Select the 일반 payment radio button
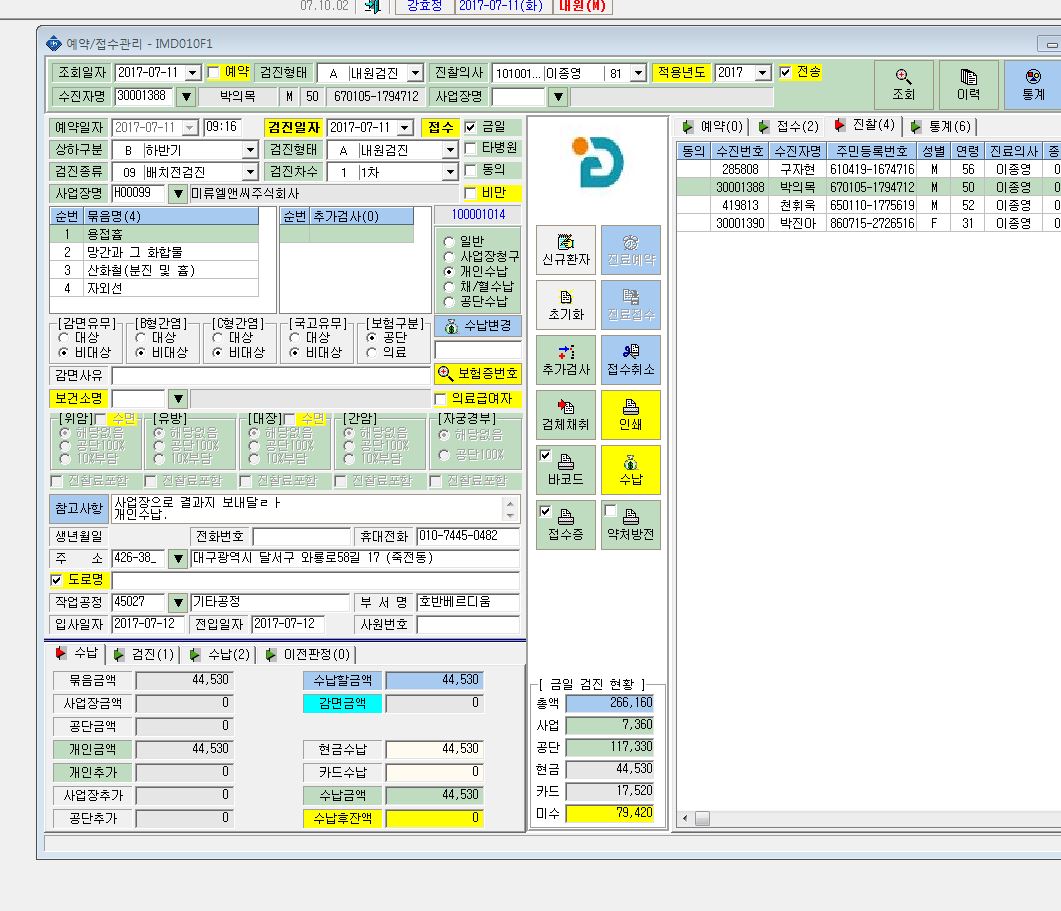 click(449, 242)
